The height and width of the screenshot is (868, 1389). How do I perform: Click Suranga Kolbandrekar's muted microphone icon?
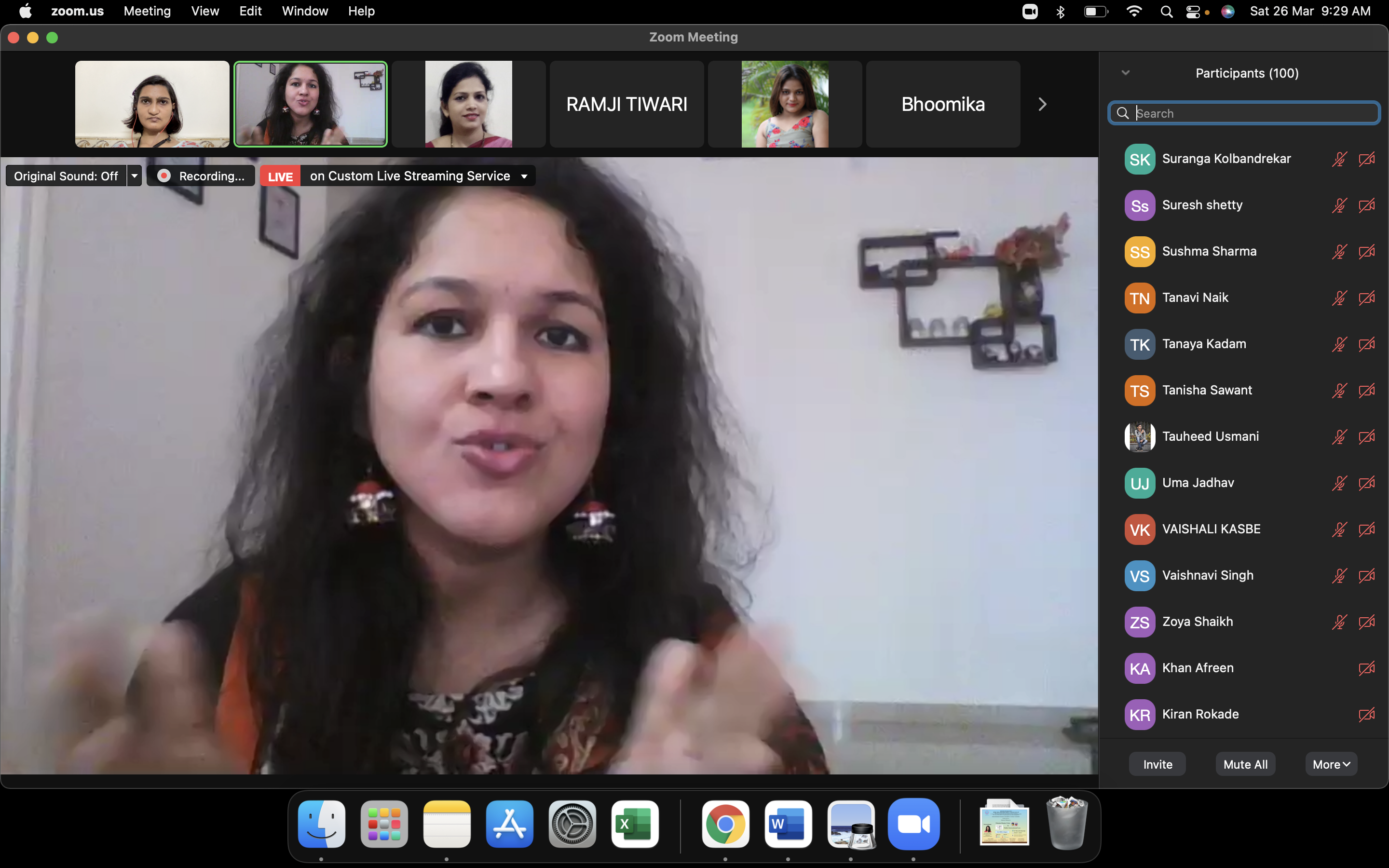point(1340,159)
